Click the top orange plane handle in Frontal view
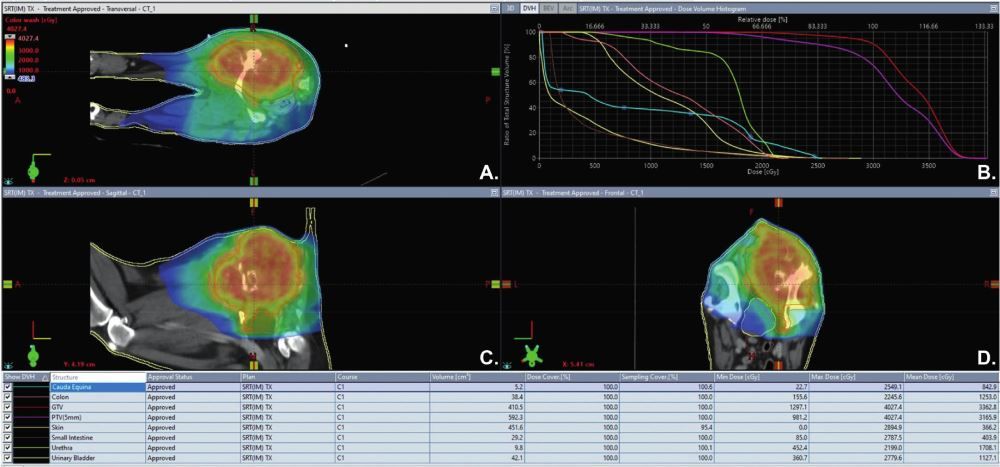The width and height of the screenshot is (1000, 467). tap(778, 203)
